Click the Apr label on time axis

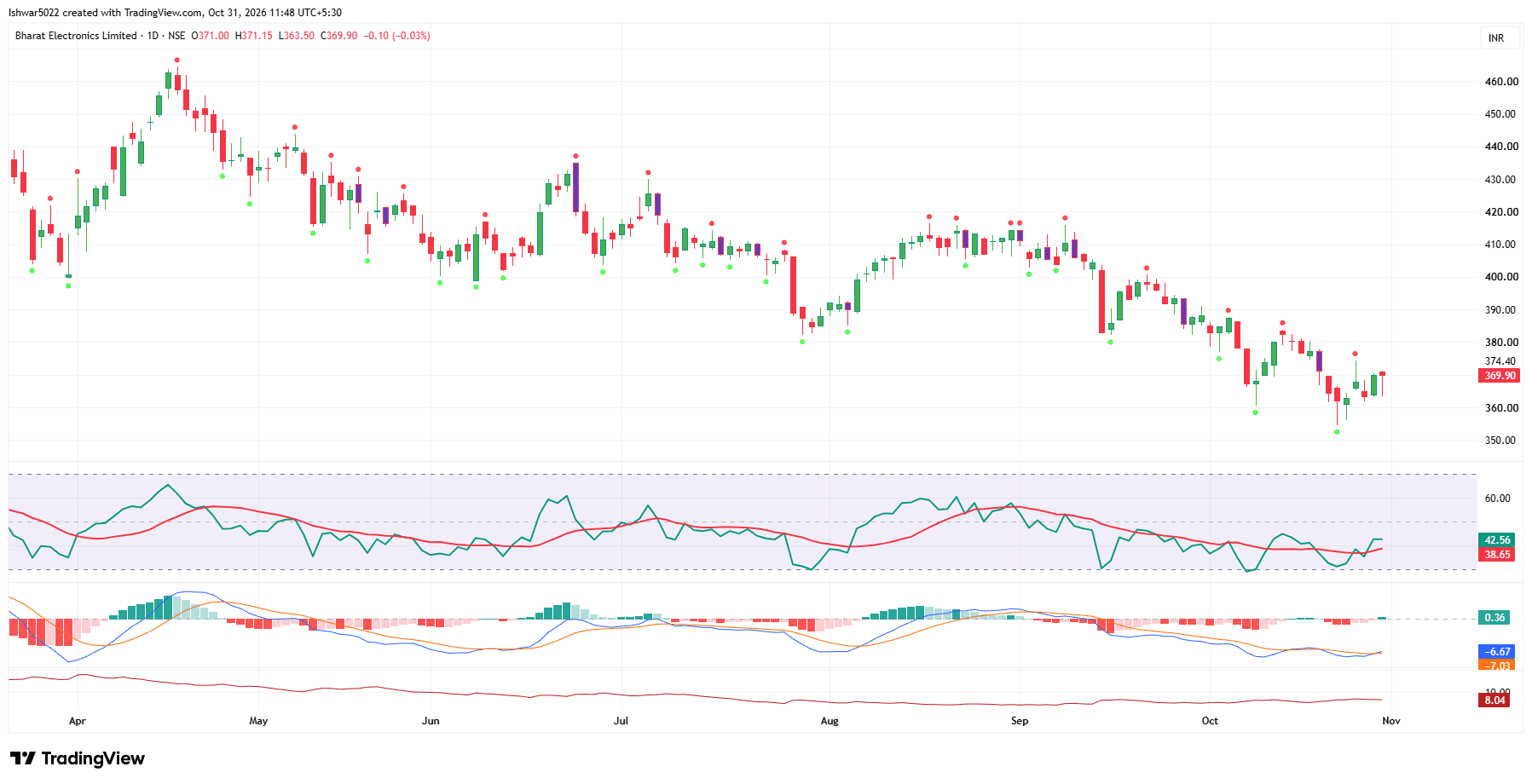point(78,721)
